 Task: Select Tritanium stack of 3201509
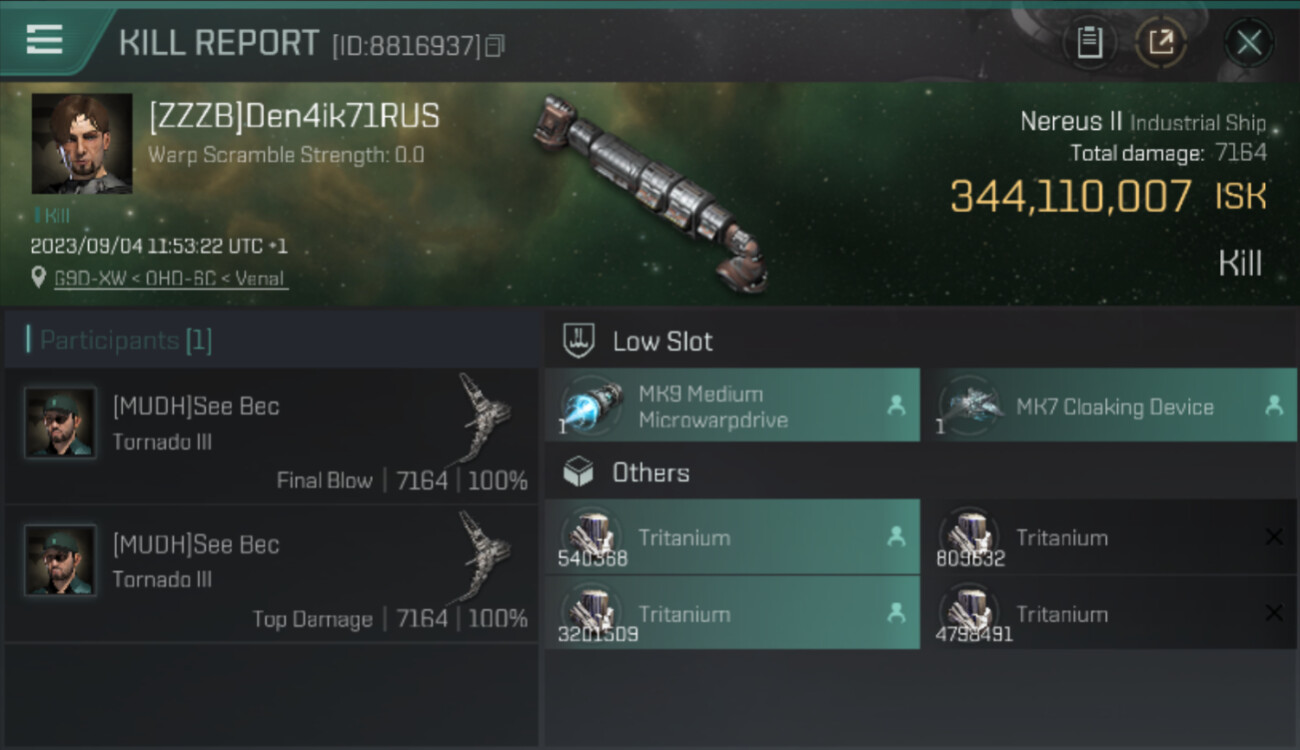tap(732, 613)
